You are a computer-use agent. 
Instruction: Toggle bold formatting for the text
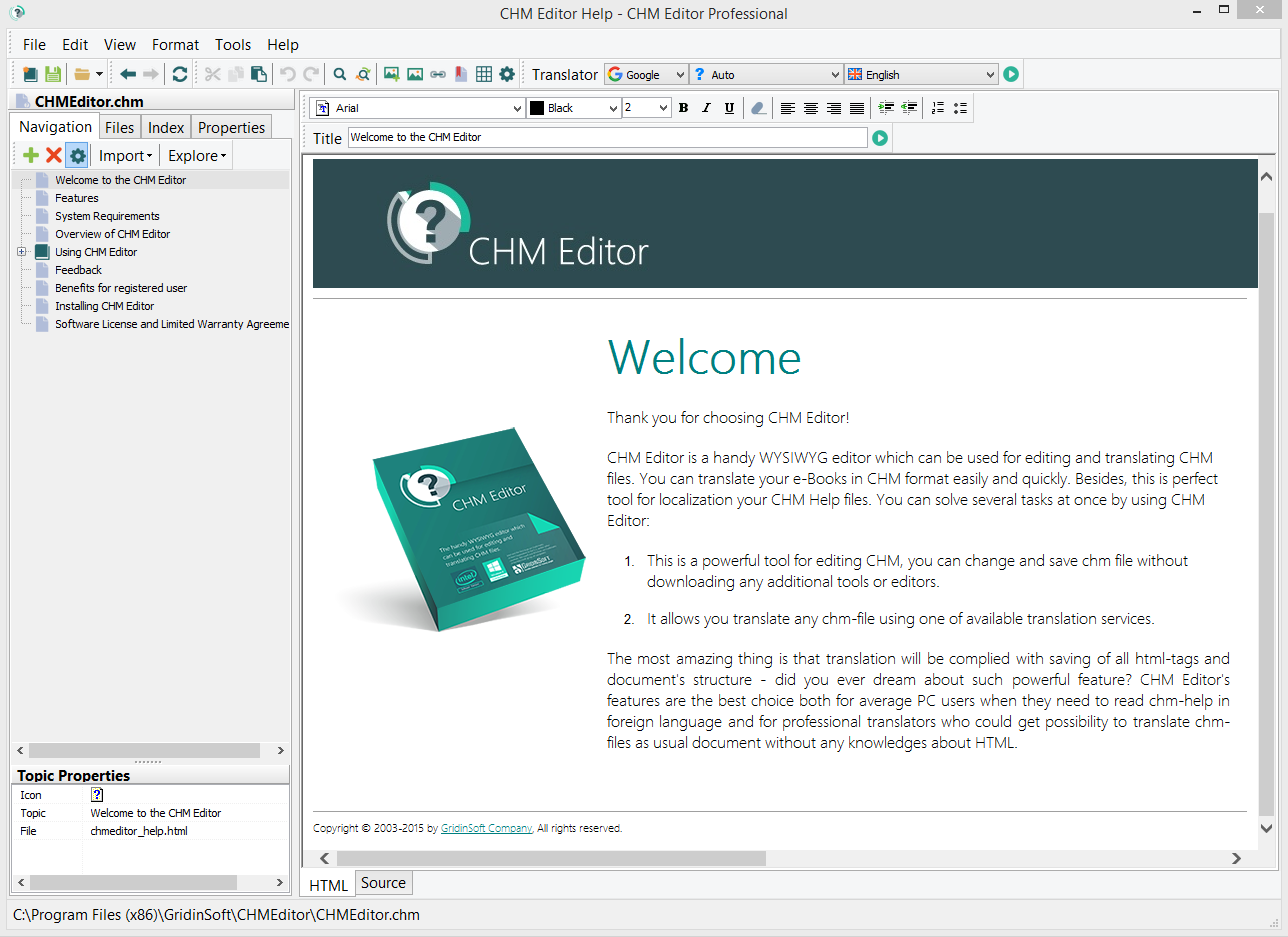(x=683, y=108)
